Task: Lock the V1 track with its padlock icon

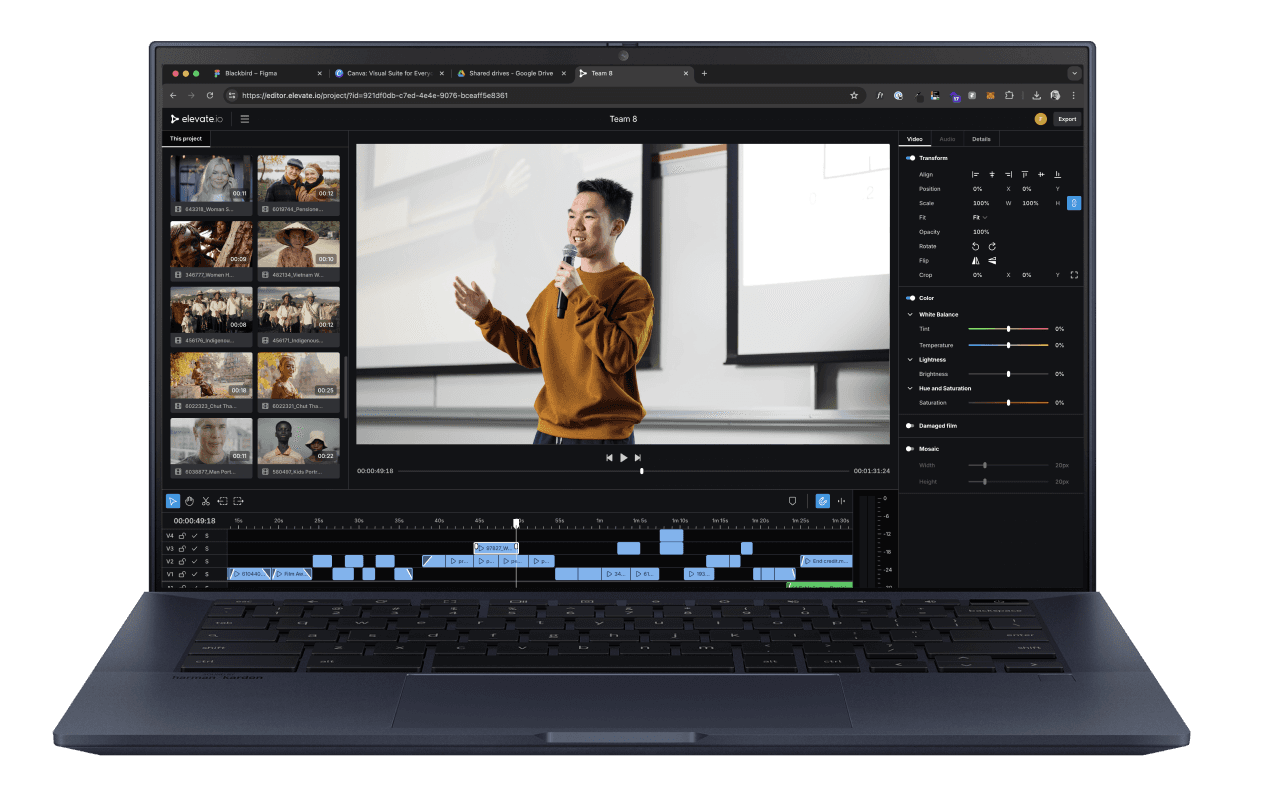Action: (x=183, y=573)
